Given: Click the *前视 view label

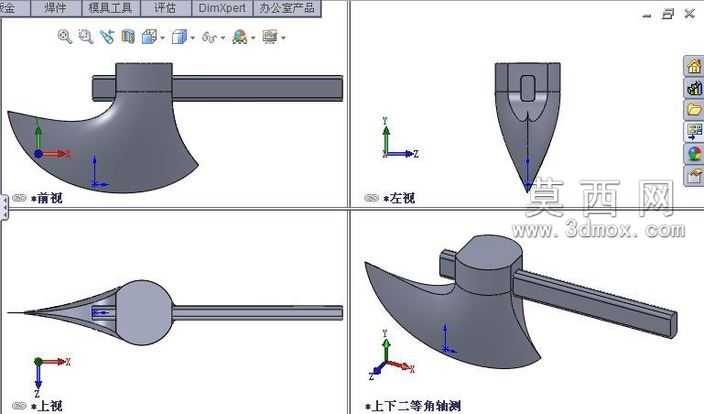Looking at the screenshot, I should [47, 198].
